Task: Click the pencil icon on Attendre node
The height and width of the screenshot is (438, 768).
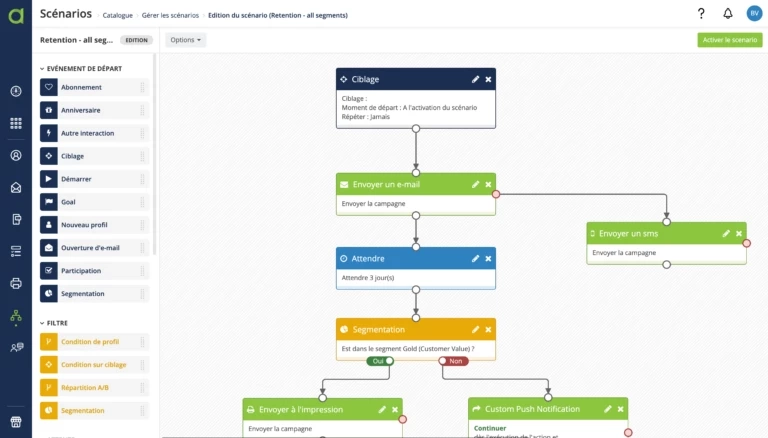Action: pyautogui.click(x=475, y=258)
